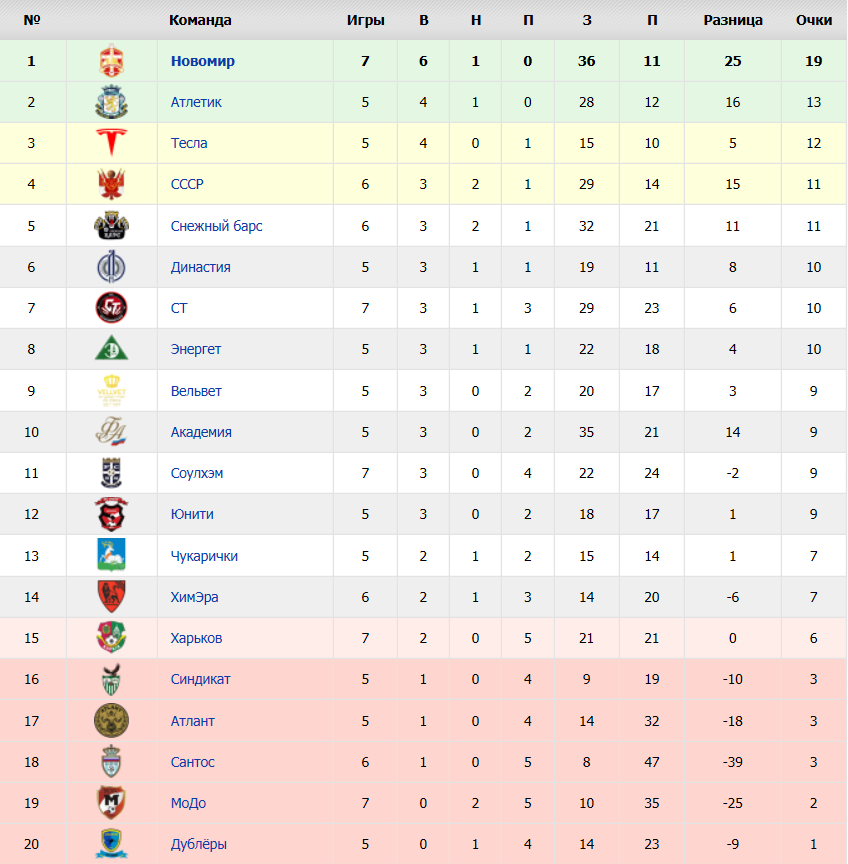Select the Академия crest icon
The height and width of the screenshot is (864, 848).
[111, 431]
